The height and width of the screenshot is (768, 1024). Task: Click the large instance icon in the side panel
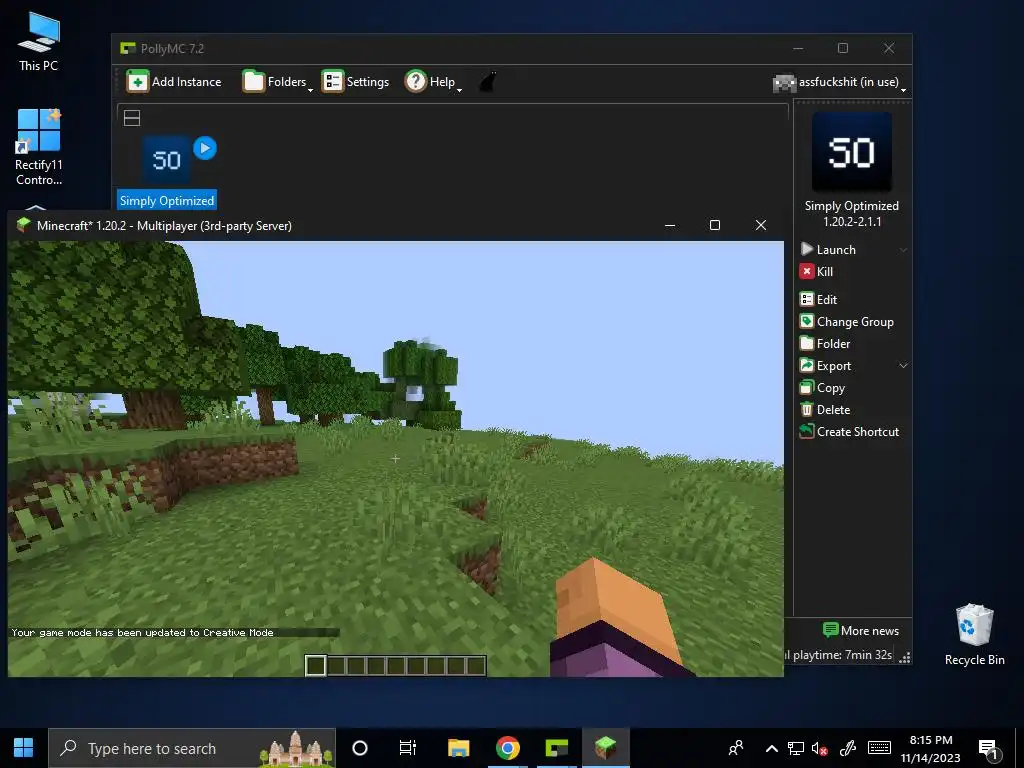(852, 152)
